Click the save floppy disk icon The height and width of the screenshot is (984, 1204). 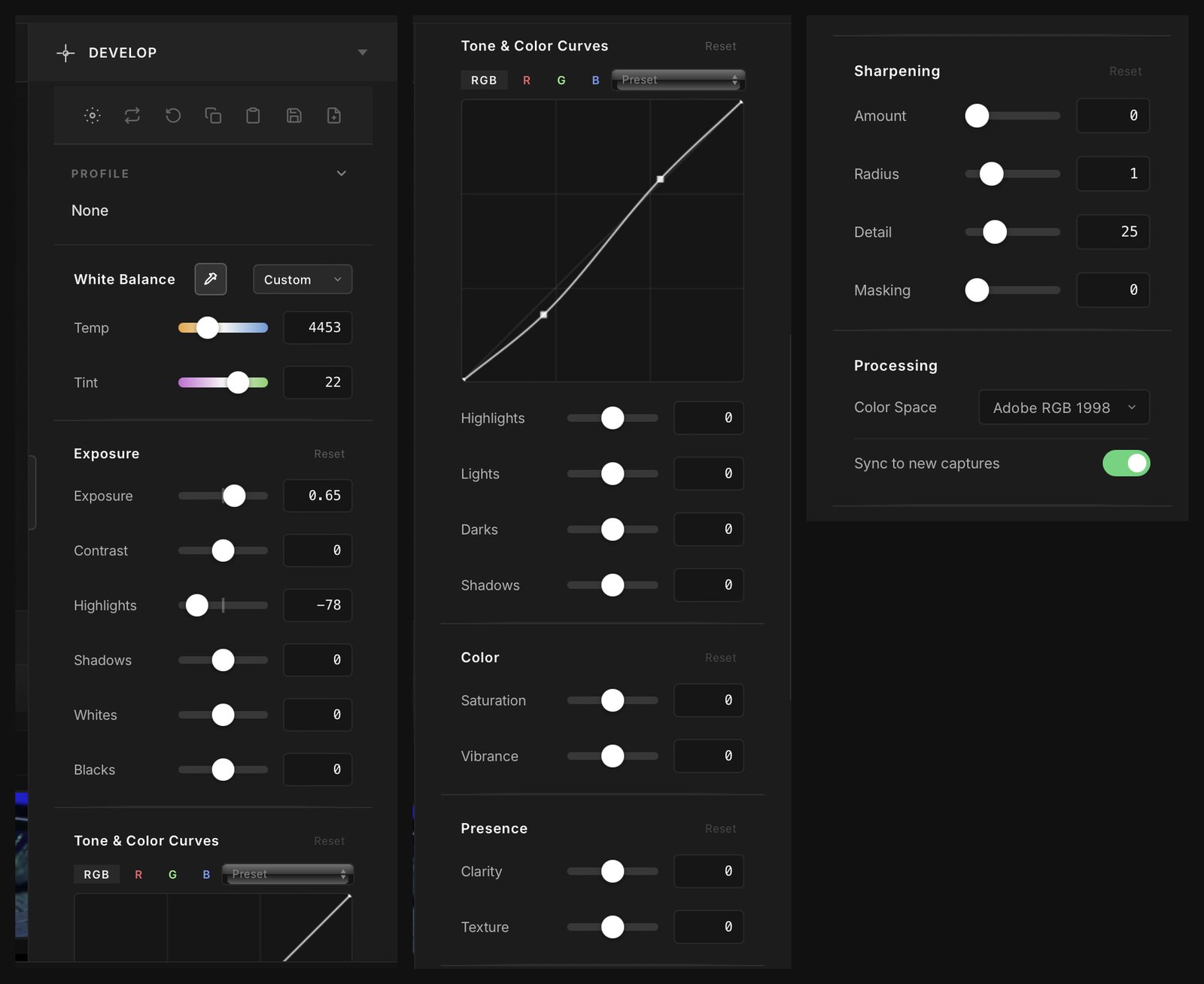294,115
